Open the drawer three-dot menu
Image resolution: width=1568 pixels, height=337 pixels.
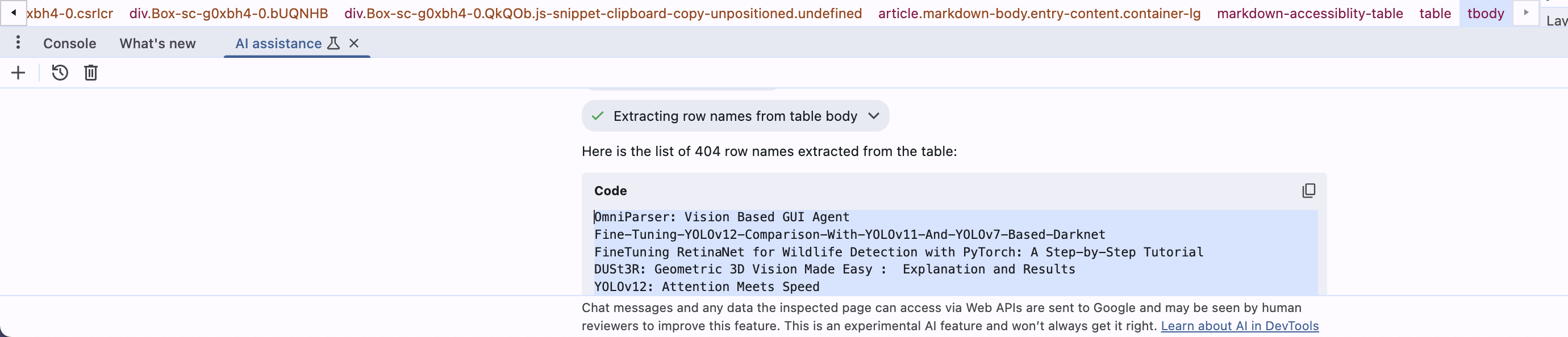(x=18, y=43)
